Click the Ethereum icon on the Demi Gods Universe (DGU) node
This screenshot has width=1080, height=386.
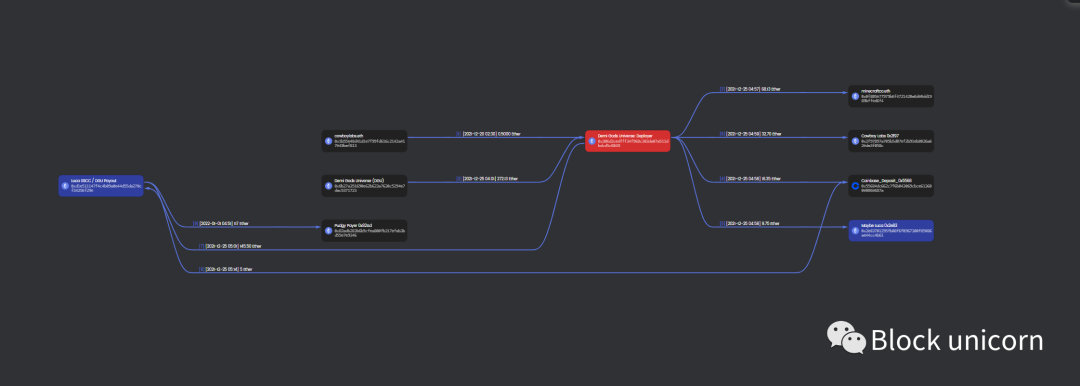pyautogui.click(x=329, y=185)
